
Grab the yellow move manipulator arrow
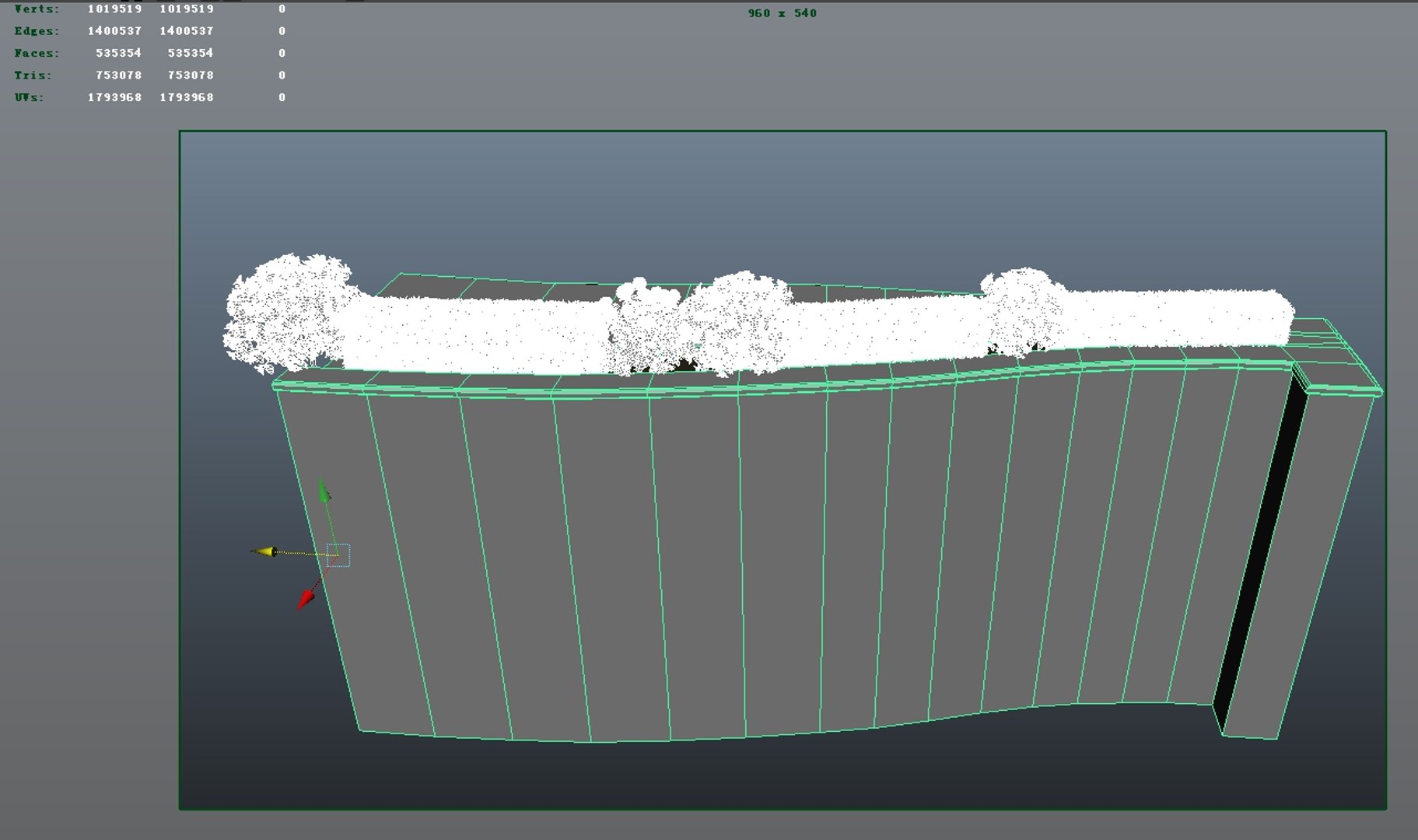pos(265,551)
